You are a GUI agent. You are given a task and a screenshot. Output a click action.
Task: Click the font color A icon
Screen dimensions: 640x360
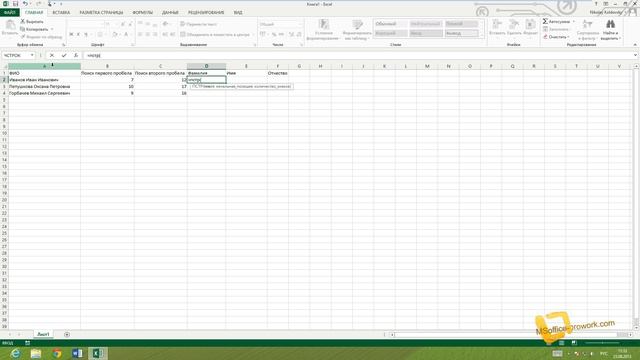(x=126, y=35)
